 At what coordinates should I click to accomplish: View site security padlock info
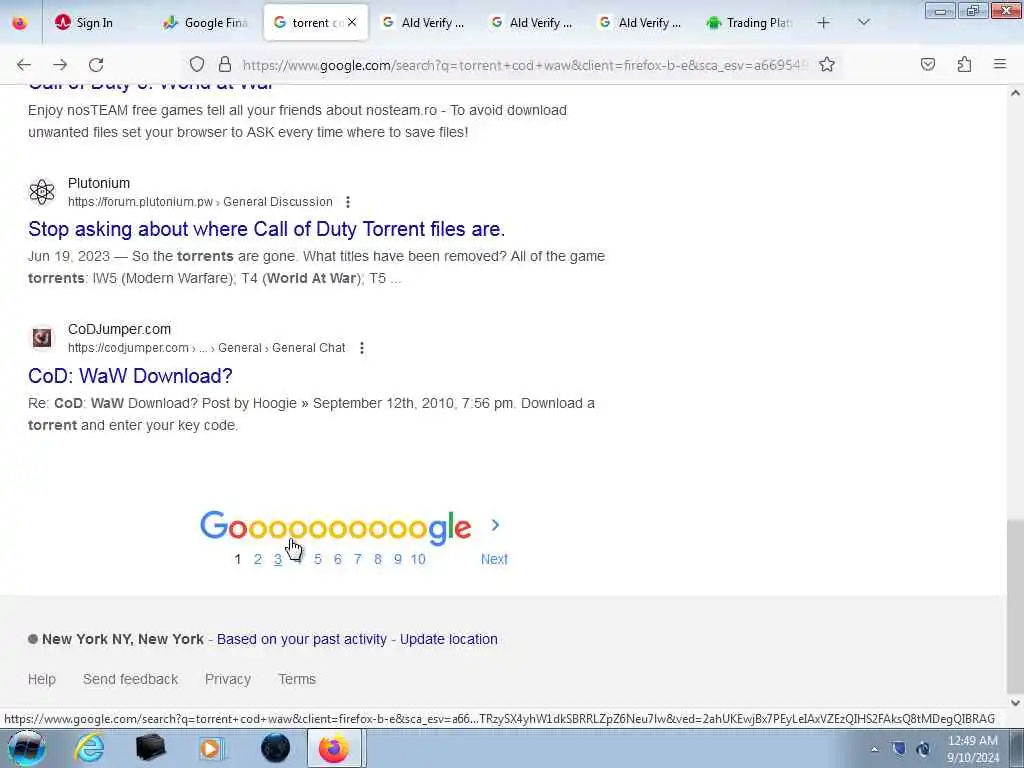(x=225, y=64)
